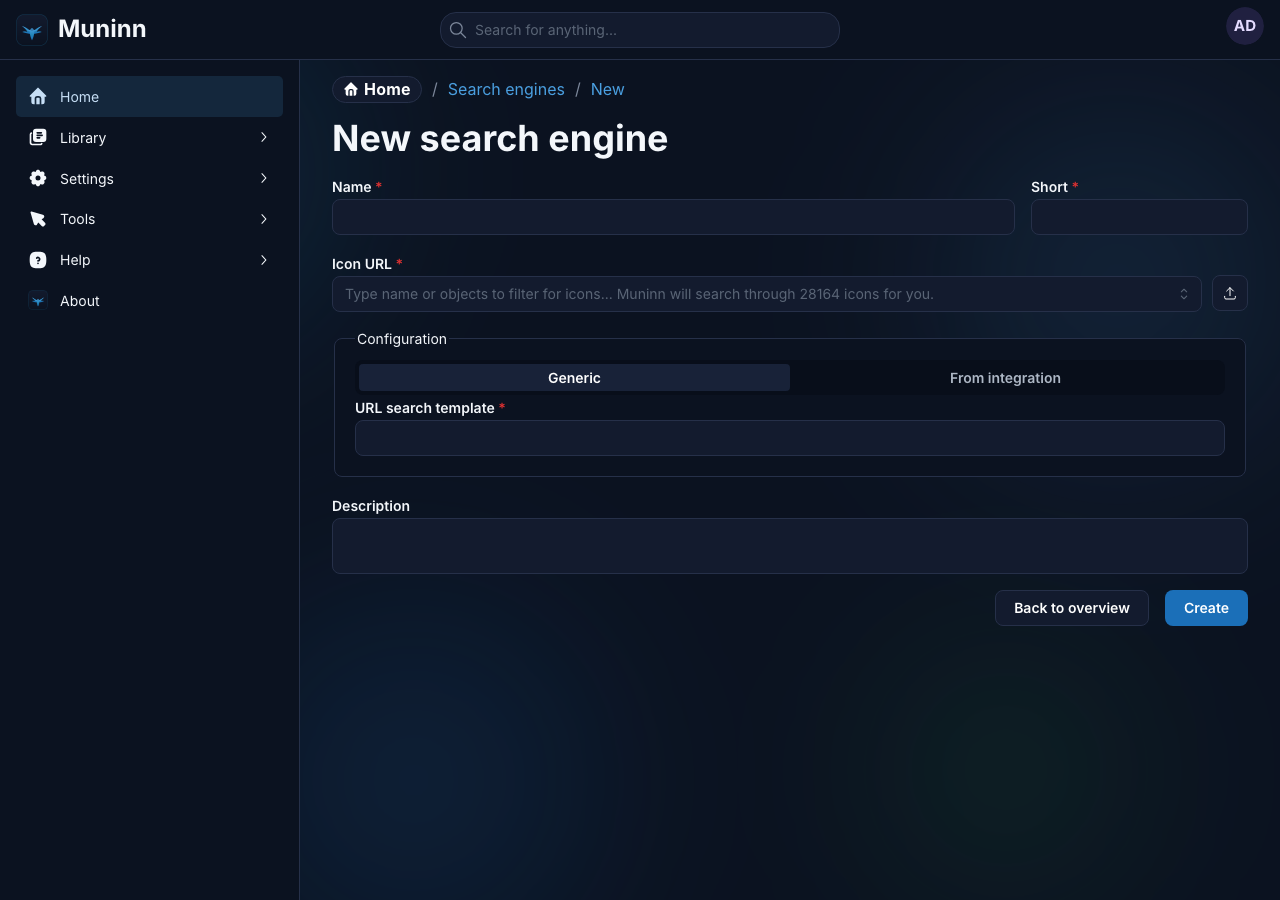Click the search magnifier icon

point(458,30)
